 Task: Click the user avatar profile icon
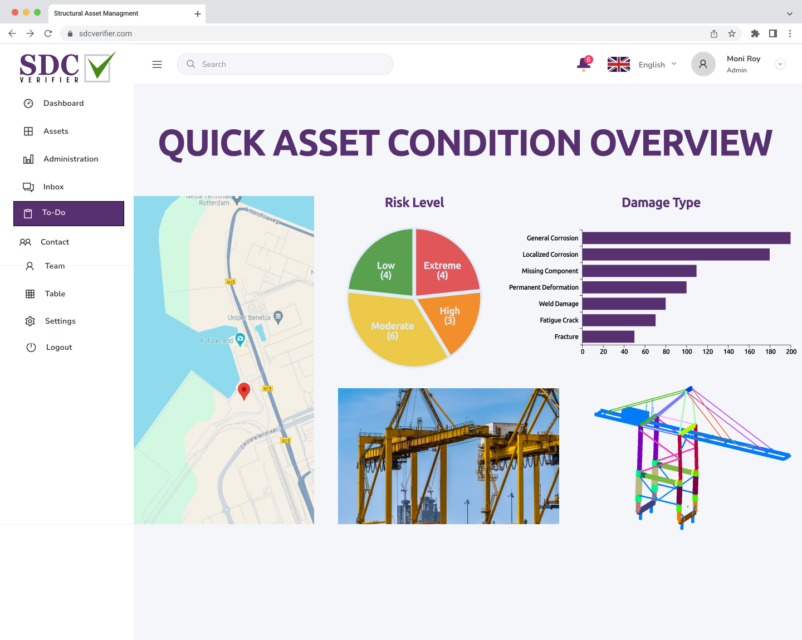(x=703, y=64)
